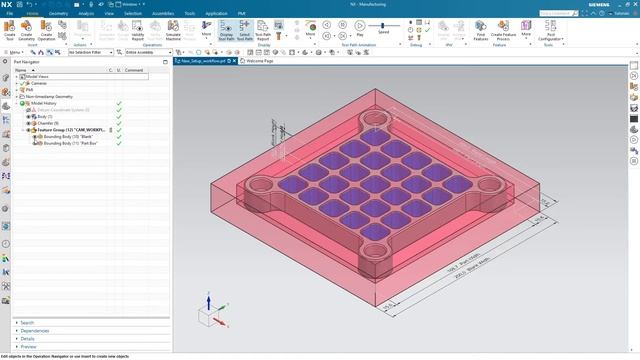This screenshot has height=360, width=640.
Task: Toggle Display Tool Path
Action: 226,30
